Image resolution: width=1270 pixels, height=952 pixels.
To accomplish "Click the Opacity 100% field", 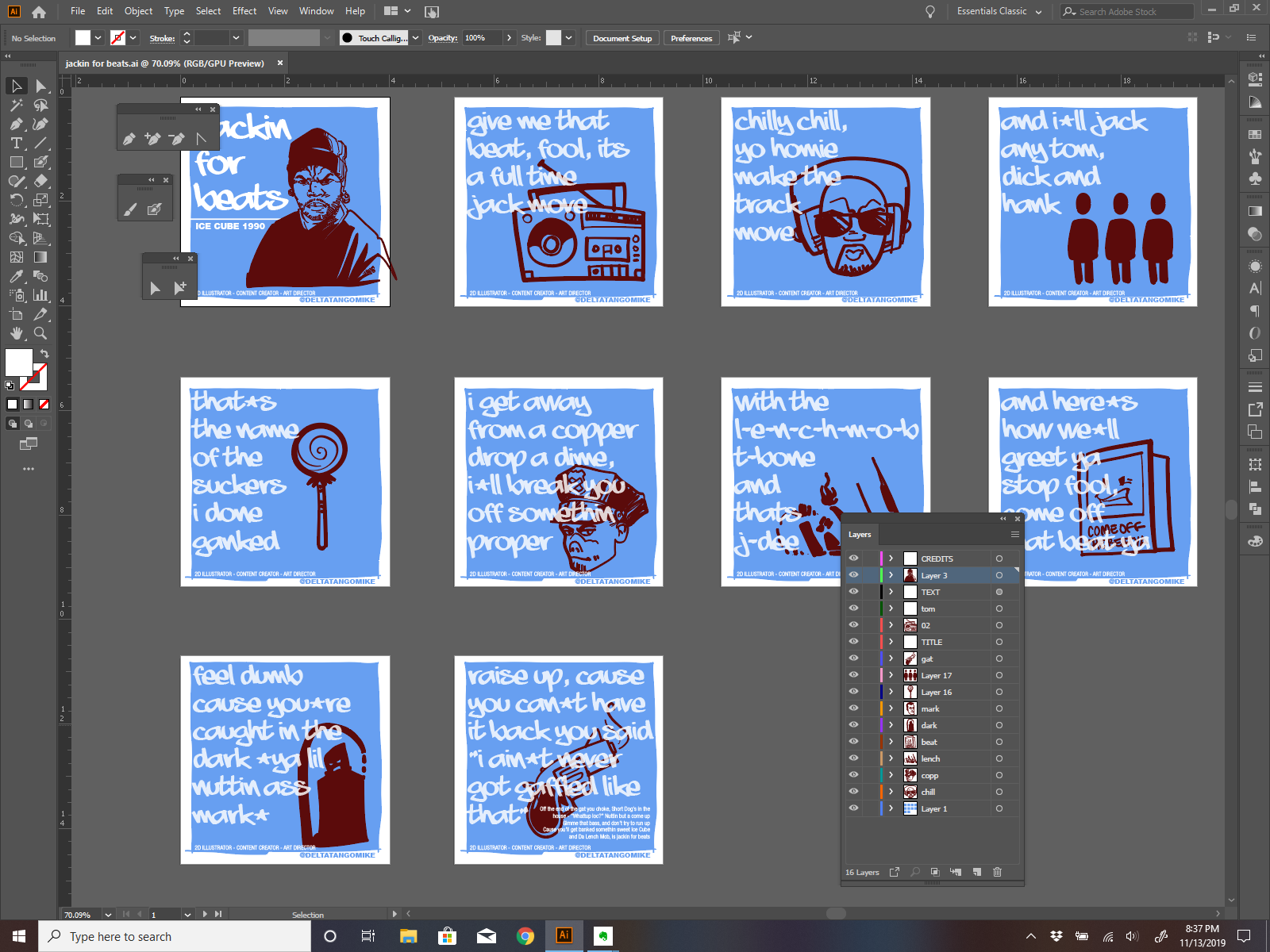I will click(x=483, y=38).
